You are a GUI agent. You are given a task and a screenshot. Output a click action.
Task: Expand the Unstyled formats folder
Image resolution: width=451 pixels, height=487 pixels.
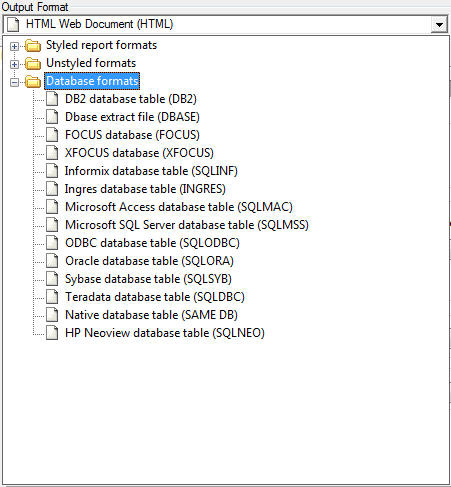14,64
